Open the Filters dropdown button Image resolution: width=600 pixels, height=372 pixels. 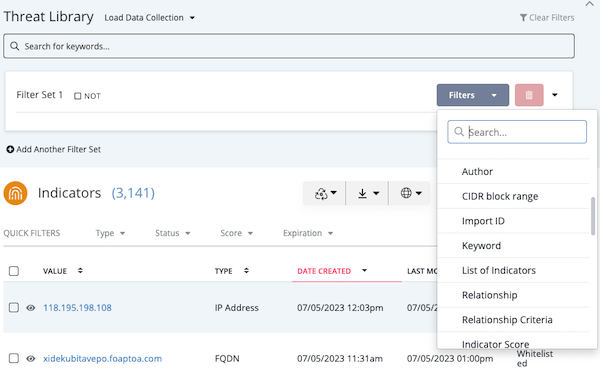click(x=473, y=95)
